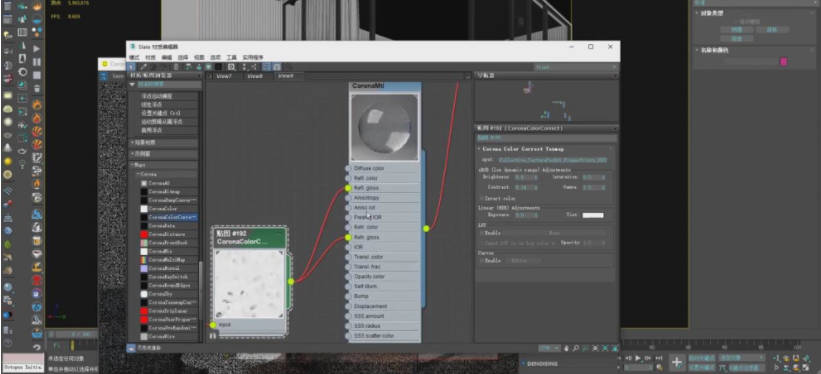Click the Refr. gloss input socket

pyautogui.click(x=348, y=237)
